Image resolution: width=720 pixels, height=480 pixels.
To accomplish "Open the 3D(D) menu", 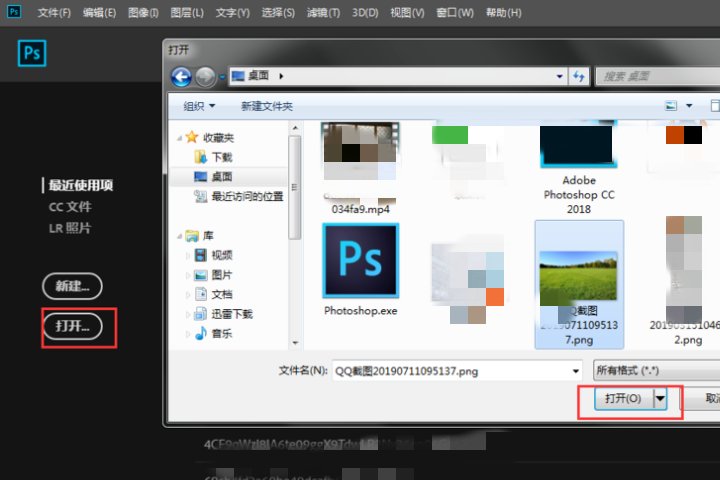I will point(365,13).
